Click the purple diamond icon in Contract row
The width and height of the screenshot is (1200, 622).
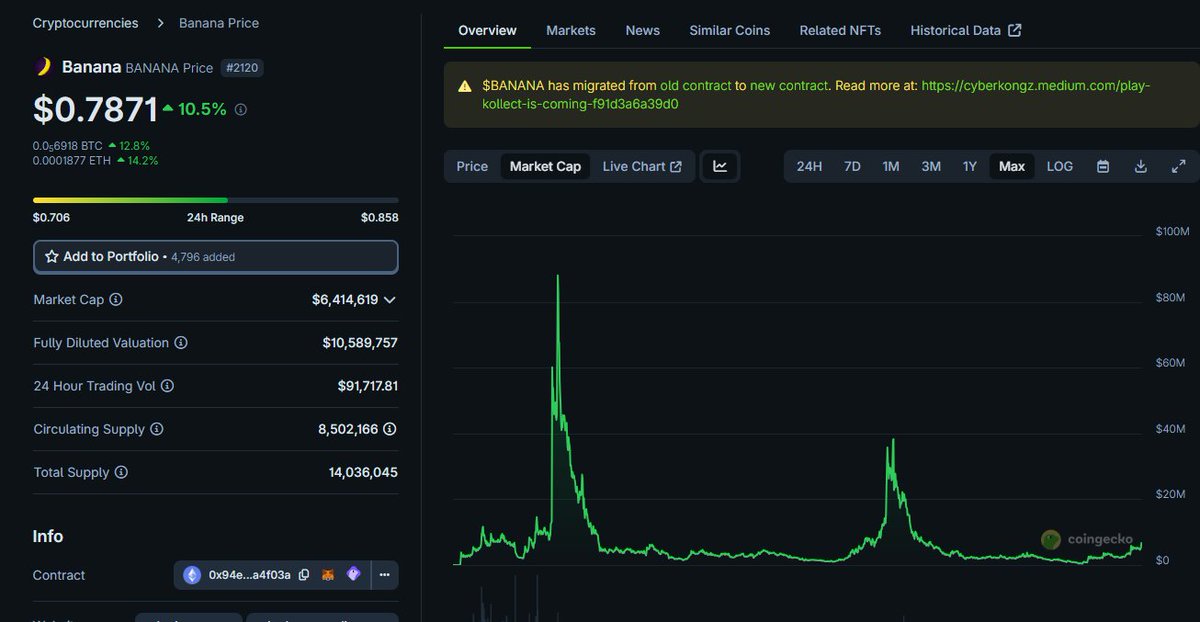pyautogui.click(x=353, y=575)
